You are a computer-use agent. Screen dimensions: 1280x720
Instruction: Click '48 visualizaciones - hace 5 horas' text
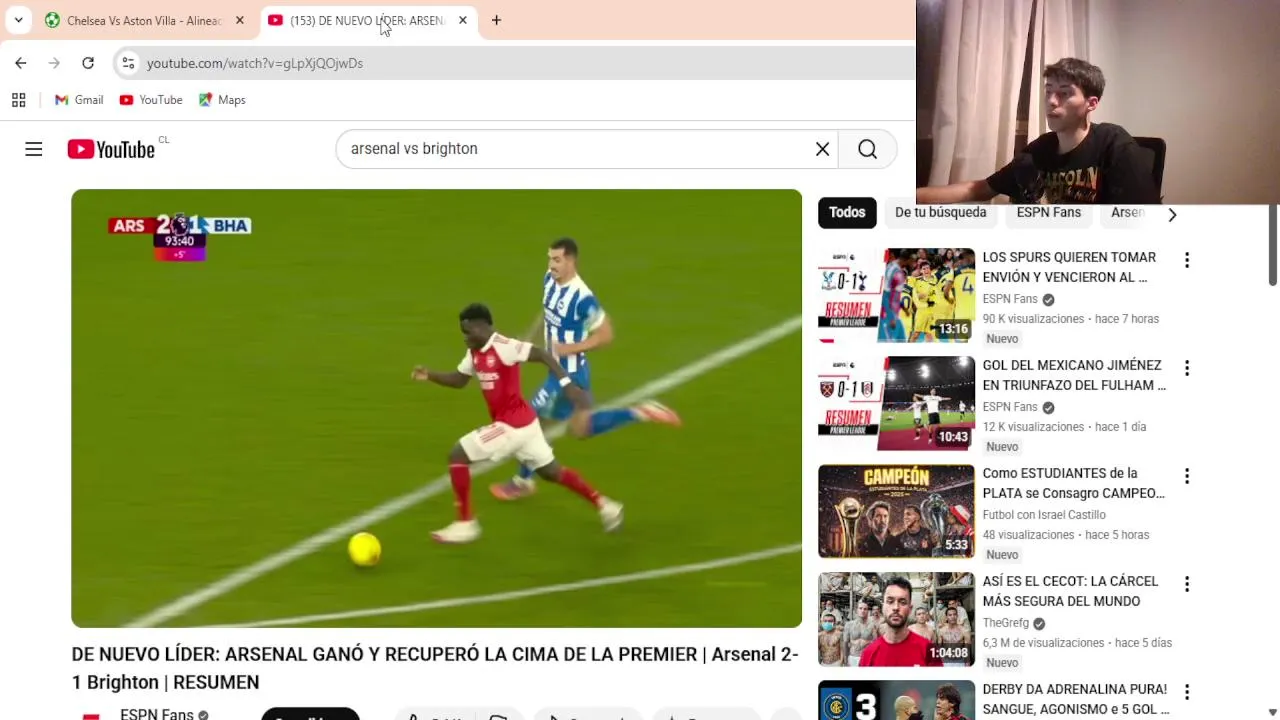point(1066,535)
